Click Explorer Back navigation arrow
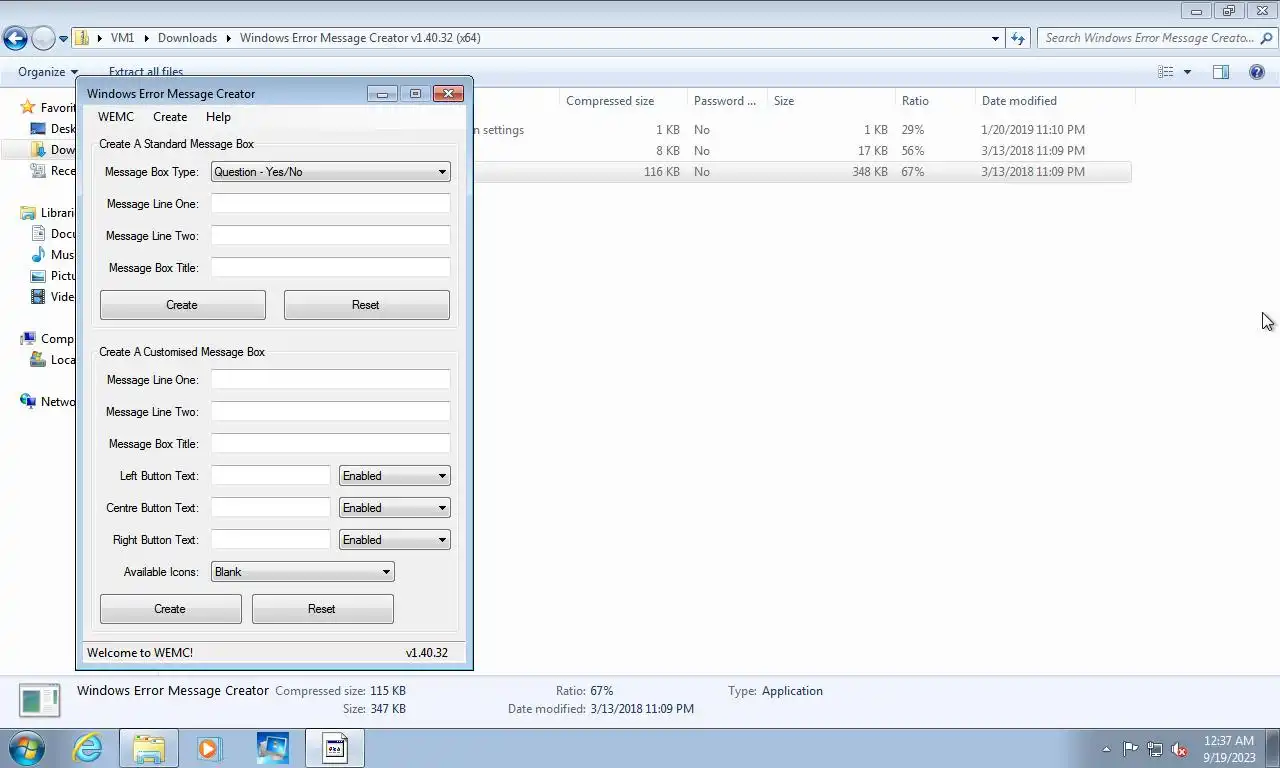The image size is (1280, 768). coord(15,38)
